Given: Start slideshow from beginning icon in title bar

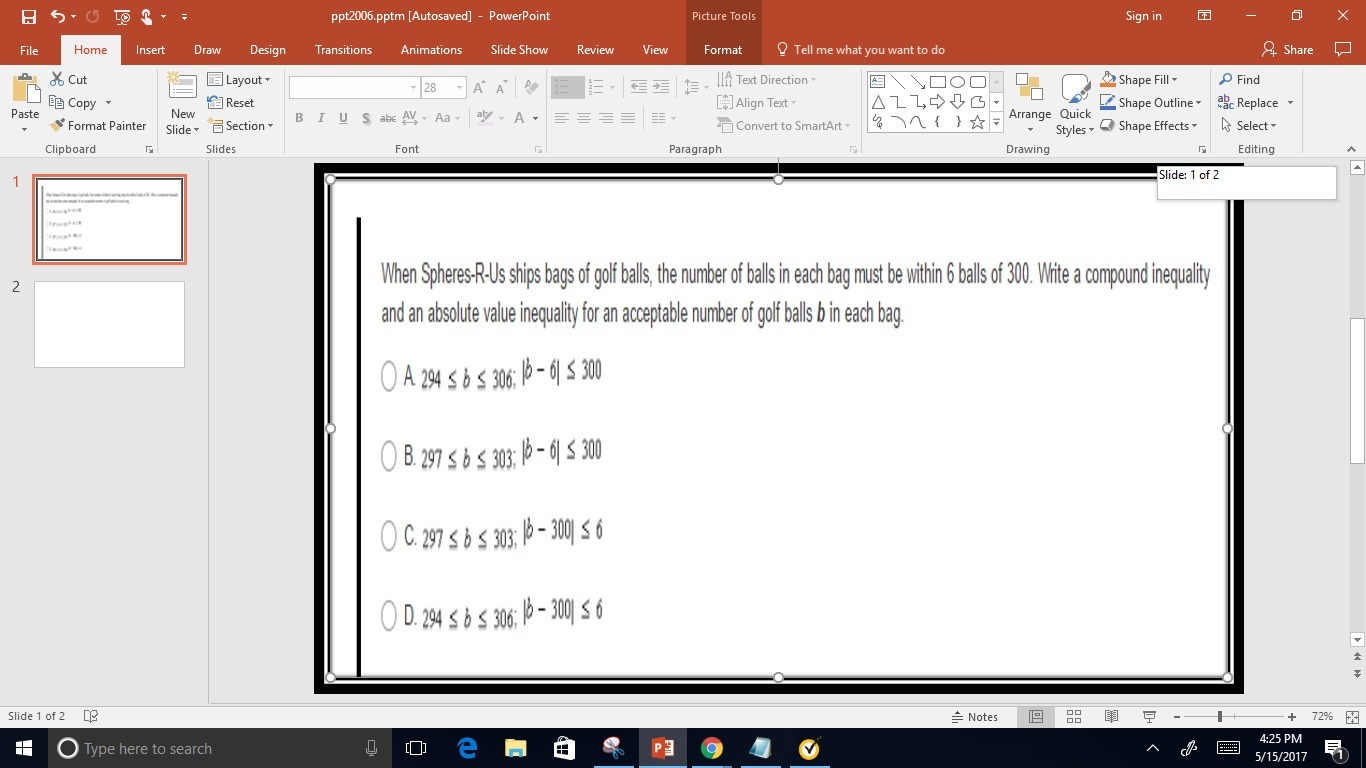Looking at the screenshot, I should point(122,16).
